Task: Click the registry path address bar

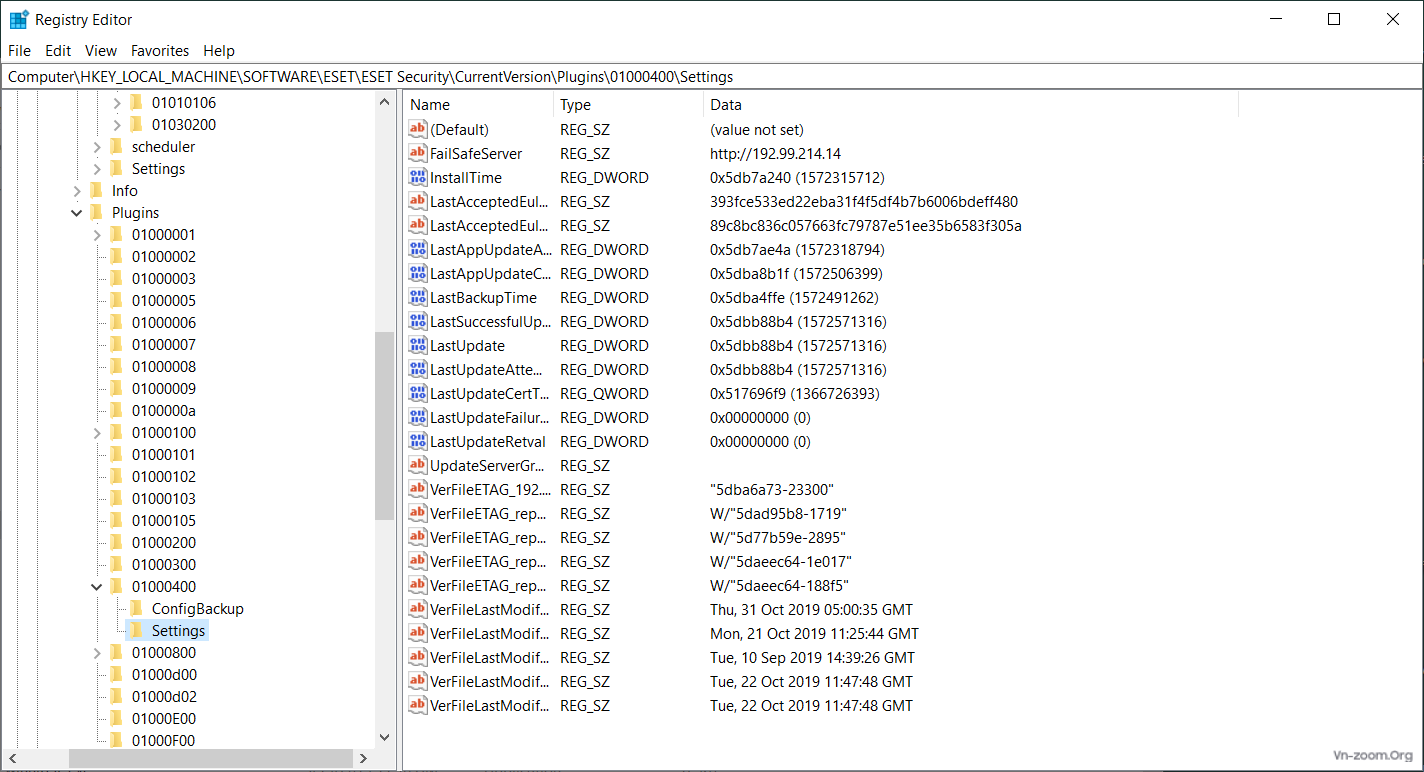Action: click(700, 77)
